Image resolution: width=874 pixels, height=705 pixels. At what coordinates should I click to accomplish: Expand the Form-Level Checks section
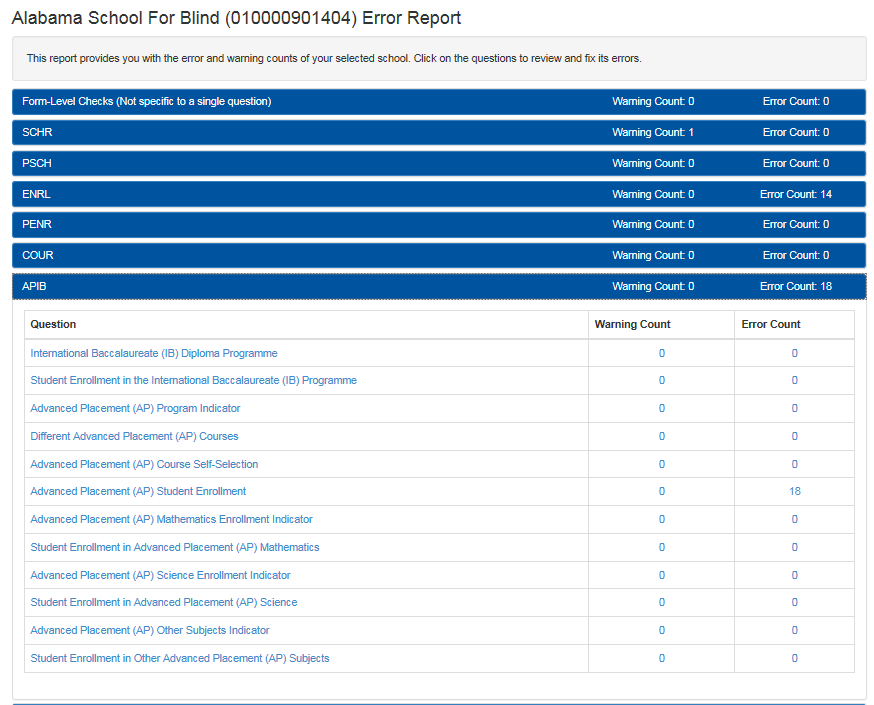tap(146, 101)
